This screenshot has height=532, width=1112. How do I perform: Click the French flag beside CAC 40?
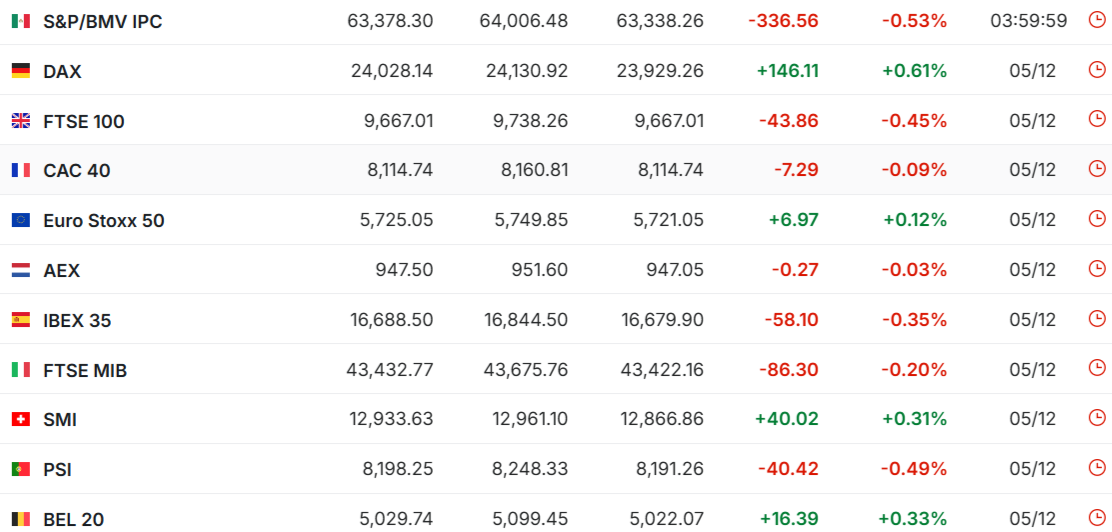tap(21, 170)
